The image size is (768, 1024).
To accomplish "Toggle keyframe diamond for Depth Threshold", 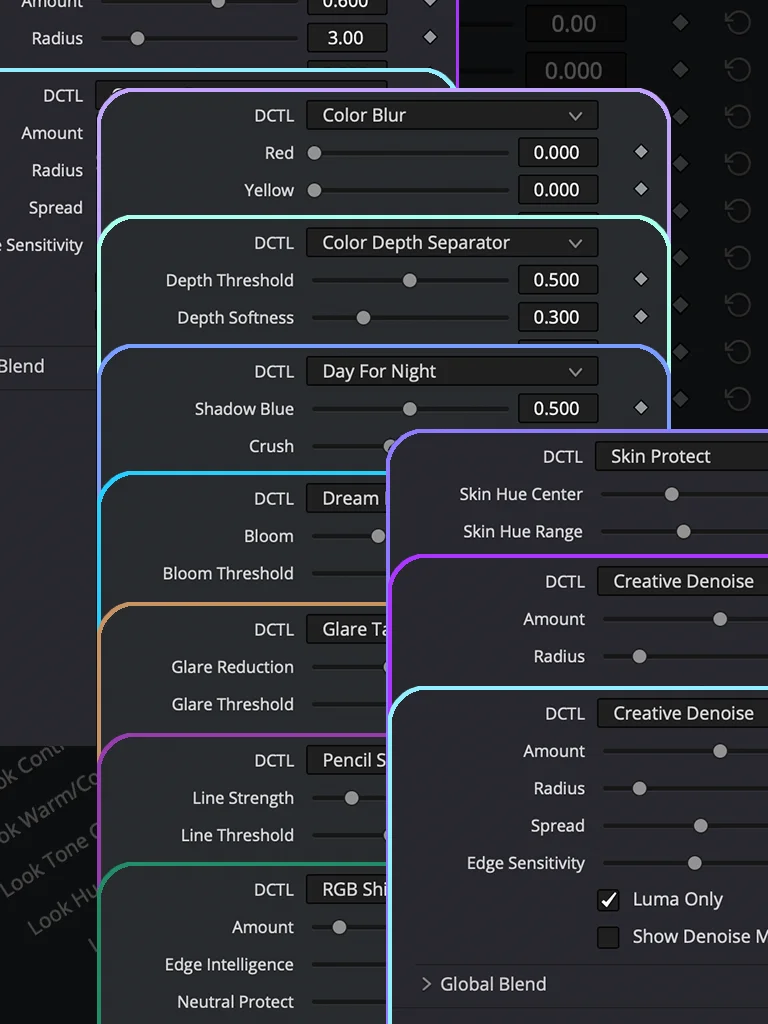I will coord(641,279).
